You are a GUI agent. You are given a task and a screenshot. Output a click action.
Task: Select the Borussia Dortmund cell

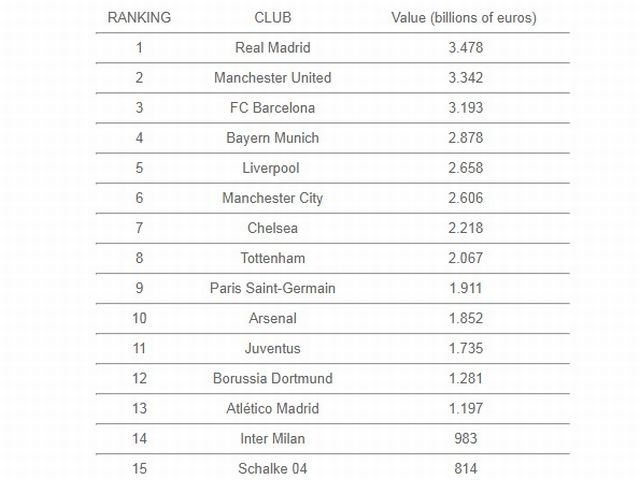pos(273,378)
